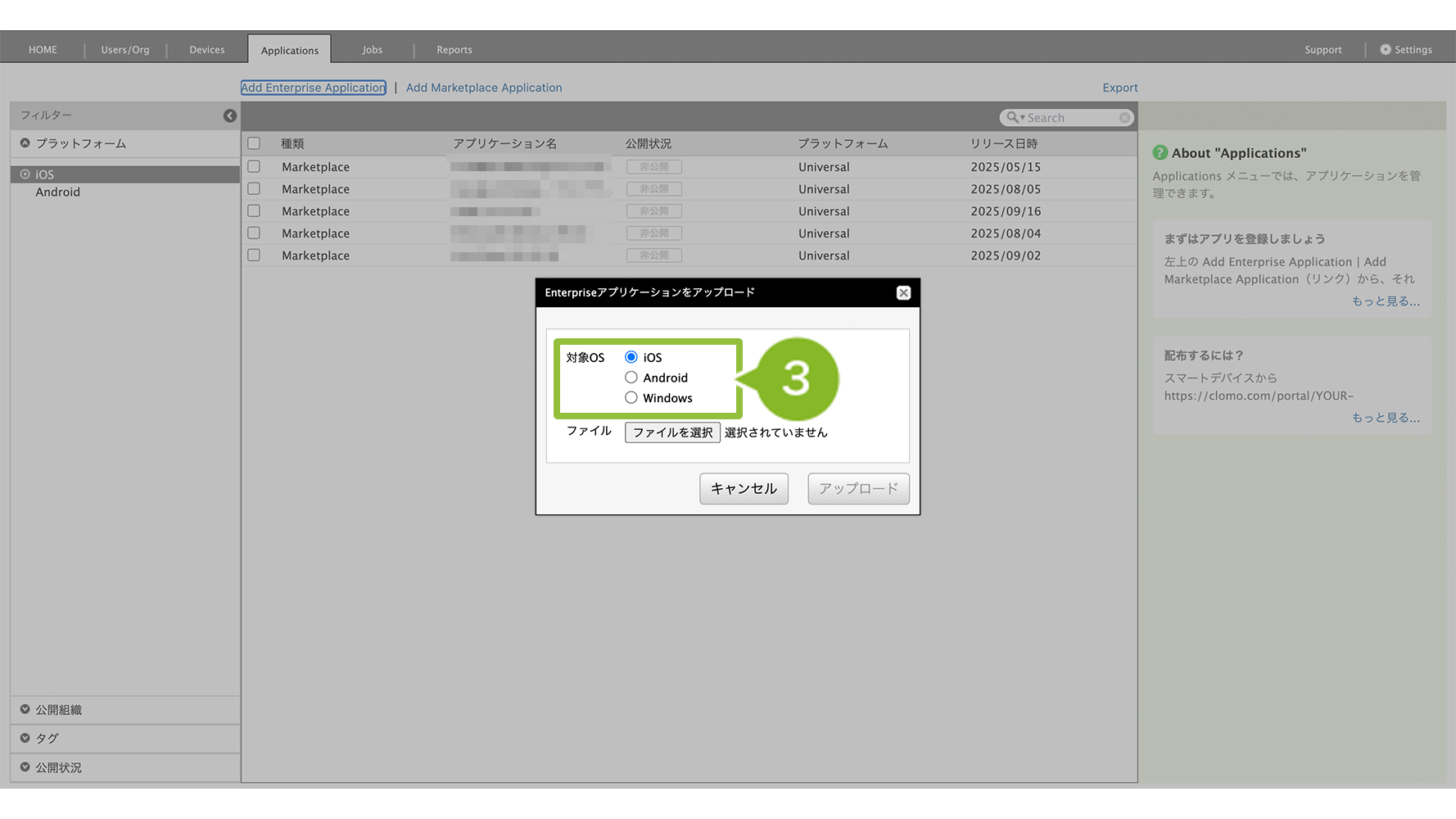Open Add Marketplace Application link
Image resolution: width=1456 pixels, height=819 pixels.
point(484,88)
